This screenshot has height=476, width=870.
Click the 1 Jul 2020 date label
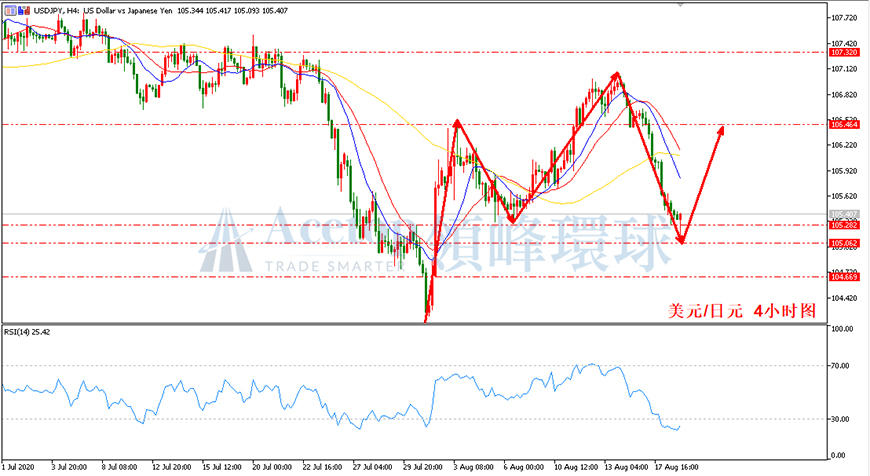click(18, 467)
